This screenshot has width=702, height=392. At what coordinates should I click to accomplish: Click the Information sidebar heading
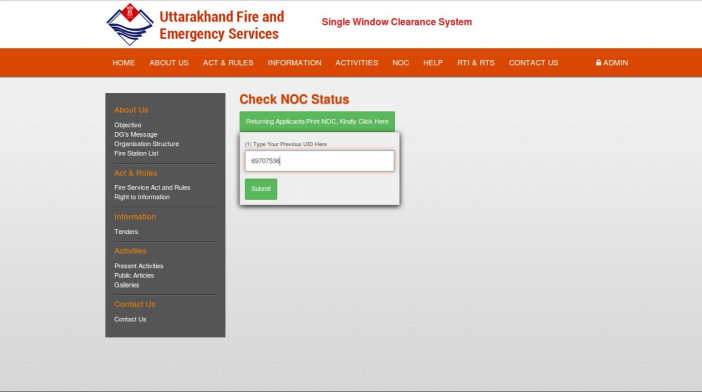135,217
